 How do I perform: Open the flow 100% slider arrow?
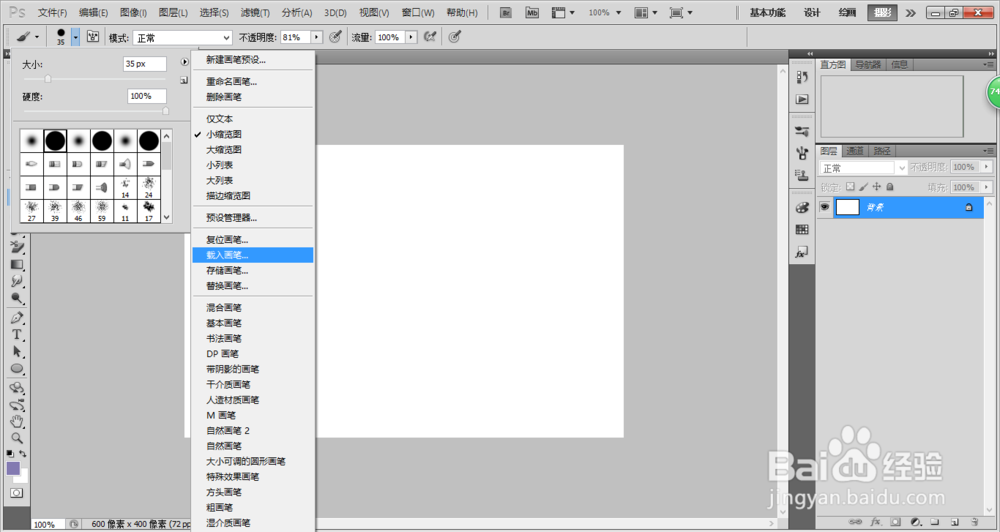point(411,38)
